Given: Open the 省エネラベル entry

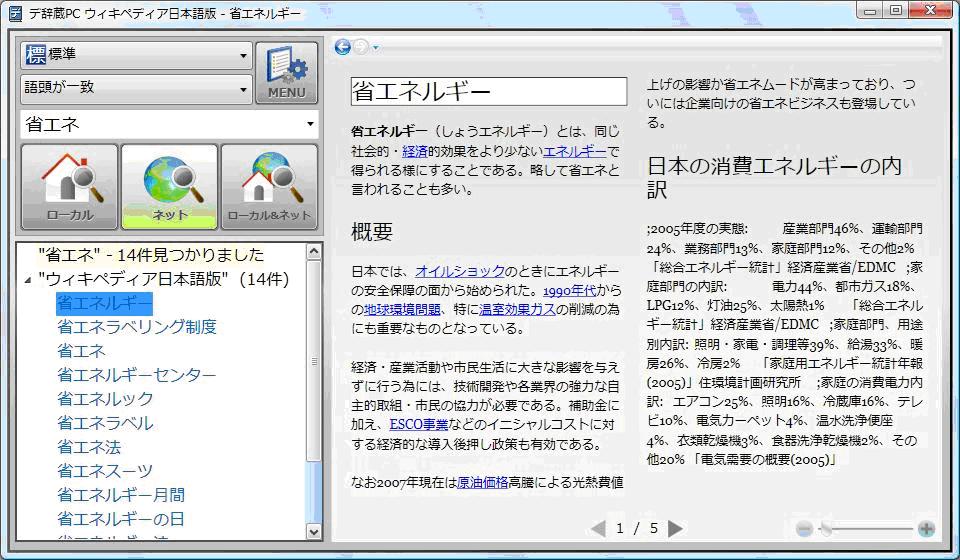Looking at the screenshot, I should tap(105, 423).
